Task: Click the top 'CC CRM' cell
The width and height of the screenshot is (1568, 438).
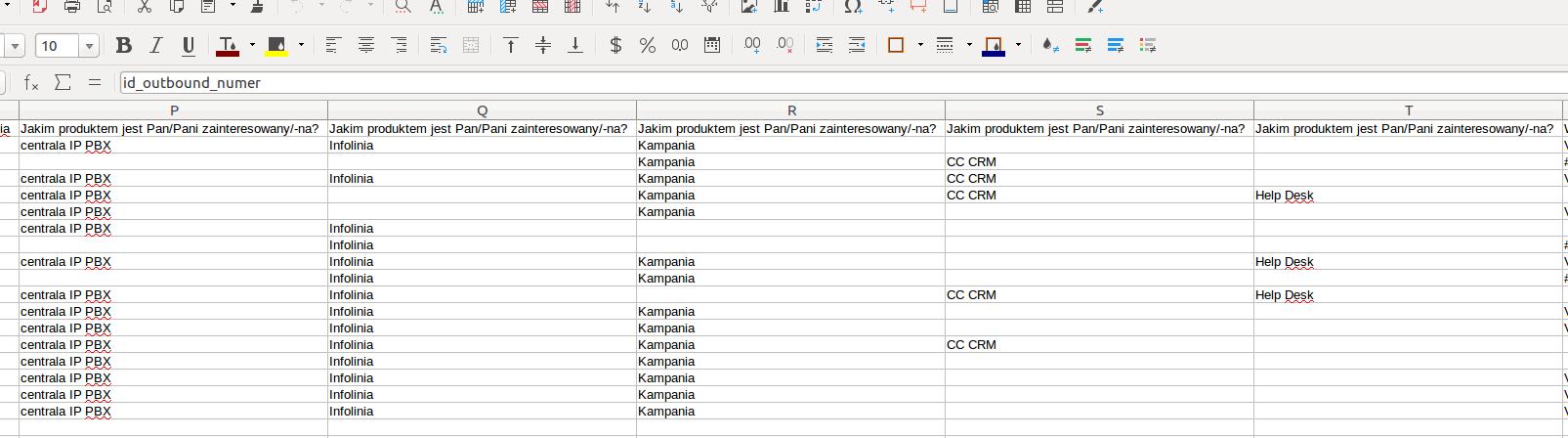Action: pyautogui.click(x=1100, y=162)
